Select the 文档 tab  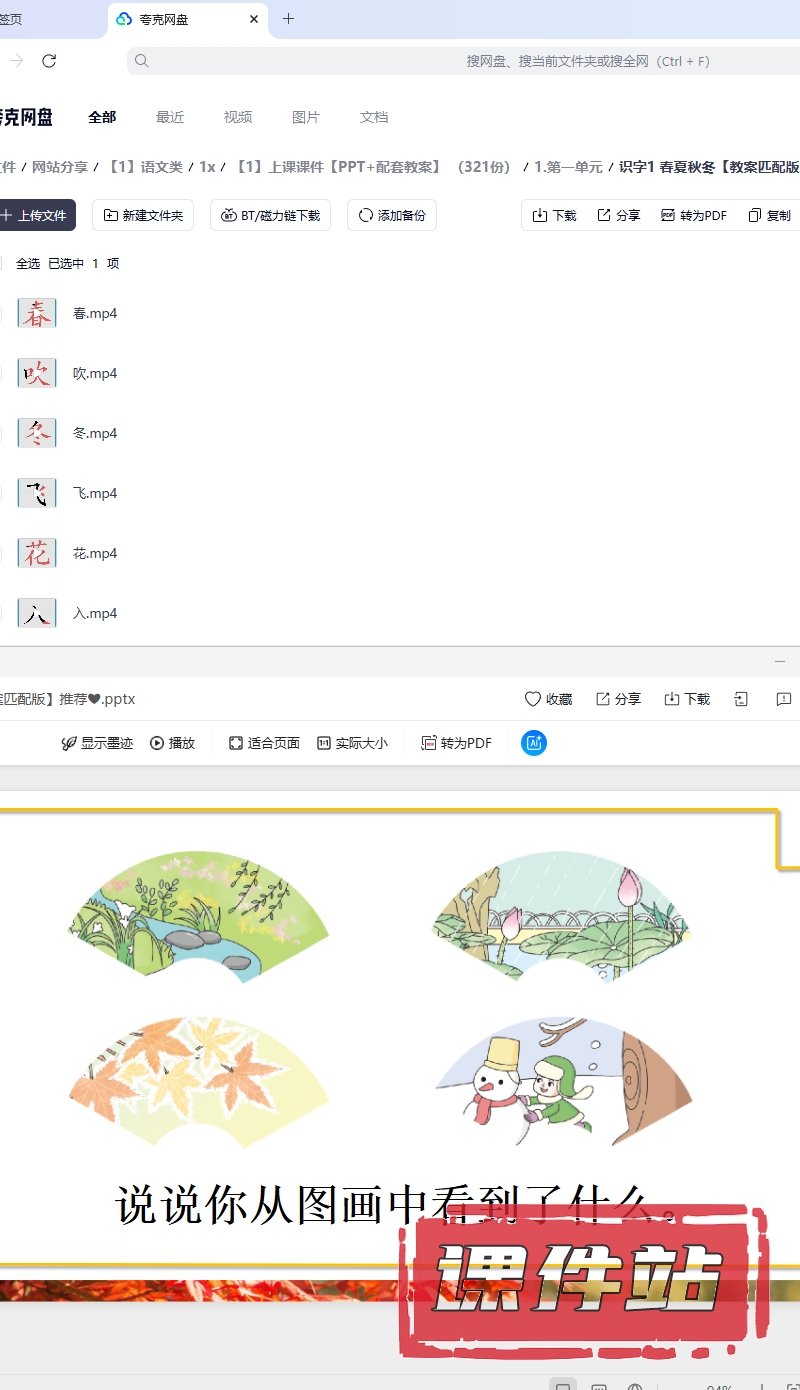pyautogui.click(x=374, y=117)
